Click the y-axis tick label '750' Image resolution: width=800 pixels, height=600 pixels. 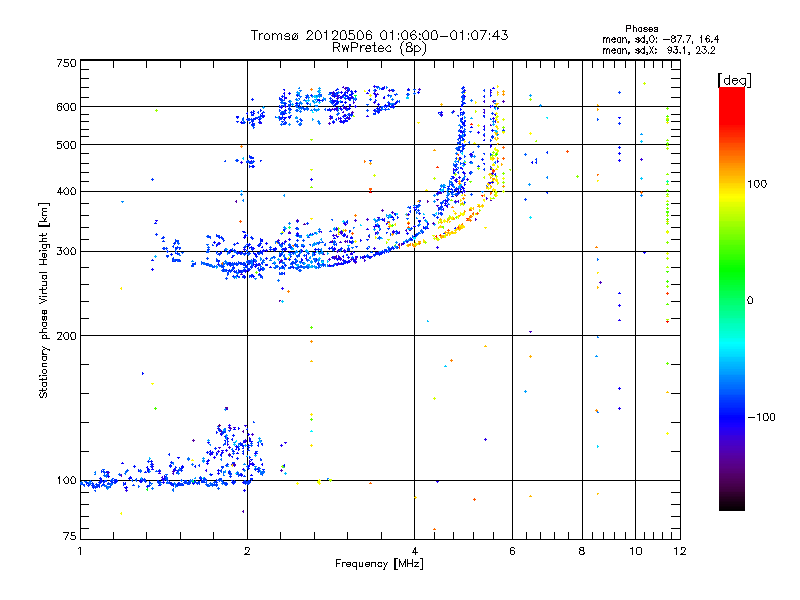pos(66,63)
